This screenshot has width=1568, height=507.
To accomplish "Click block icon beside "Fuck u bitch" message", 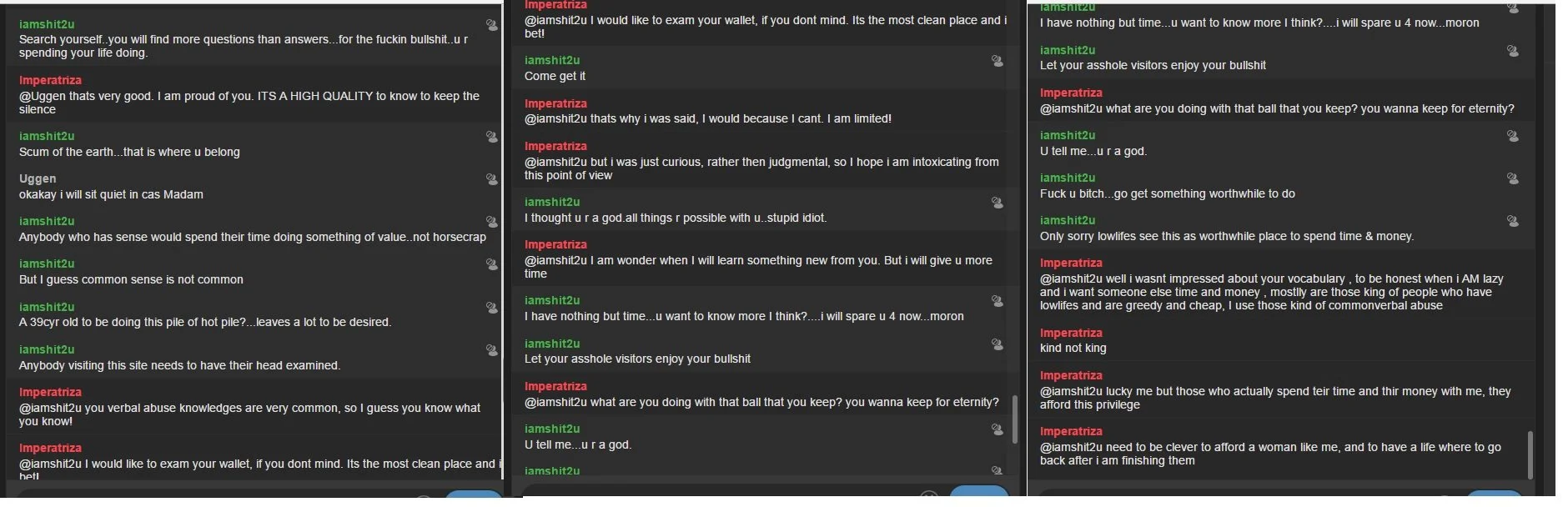I will [x=1513, y=178].
